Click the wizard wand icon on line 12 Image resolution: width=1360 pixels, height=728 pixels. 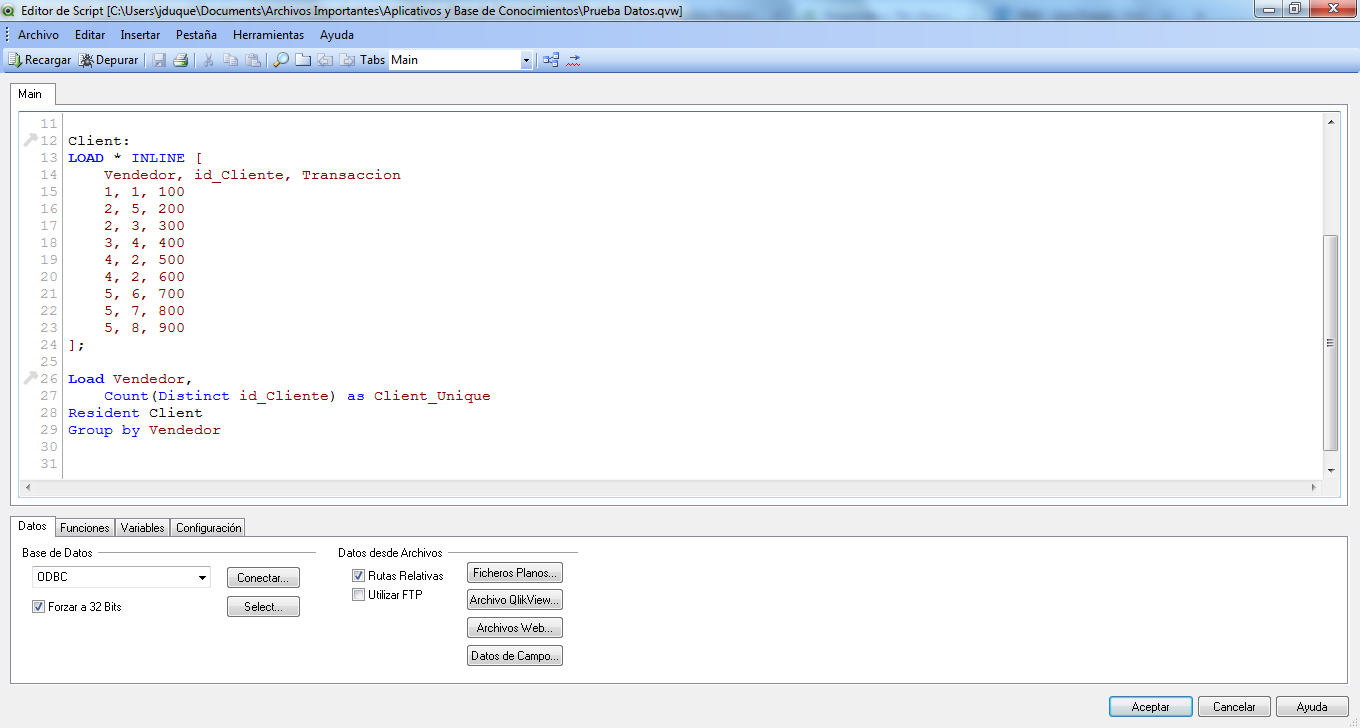pyautogui.click(x=30, y=141)
